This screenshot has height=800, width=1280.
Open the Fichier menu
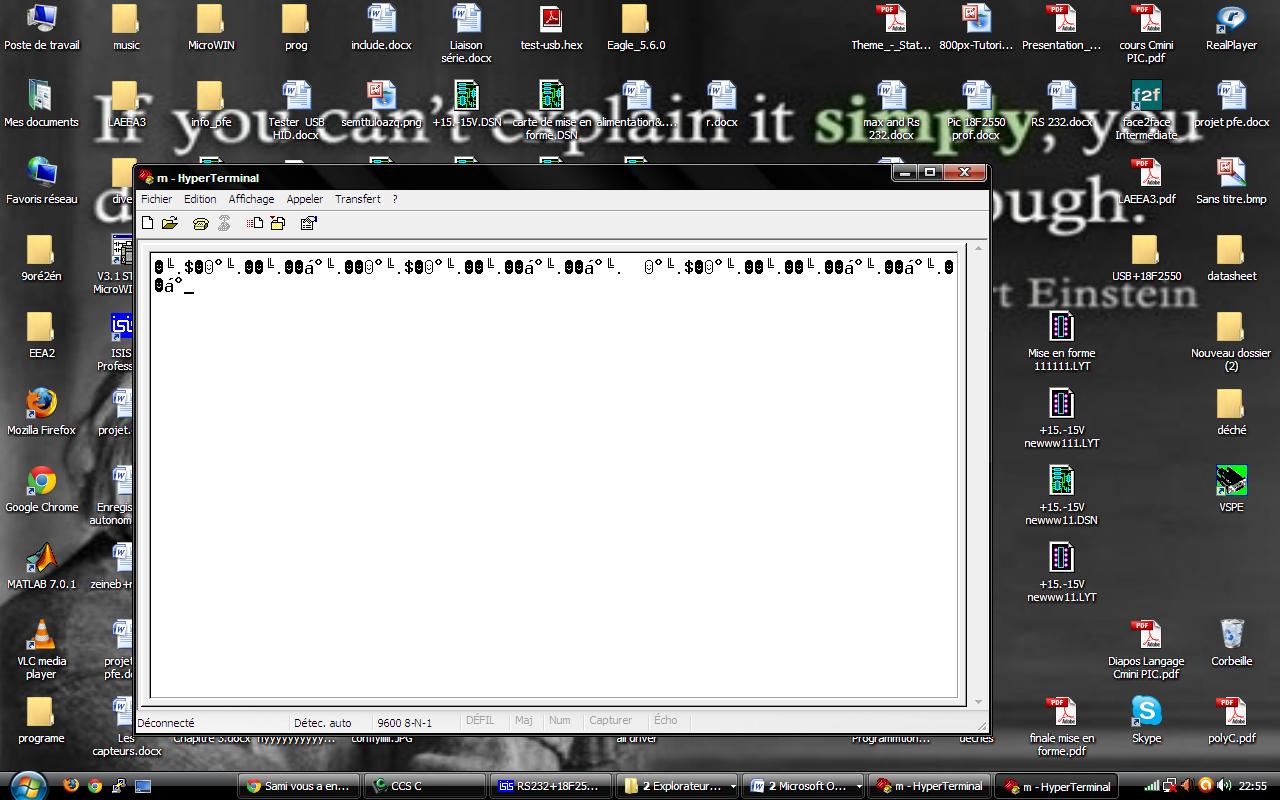tap(157, 199)
